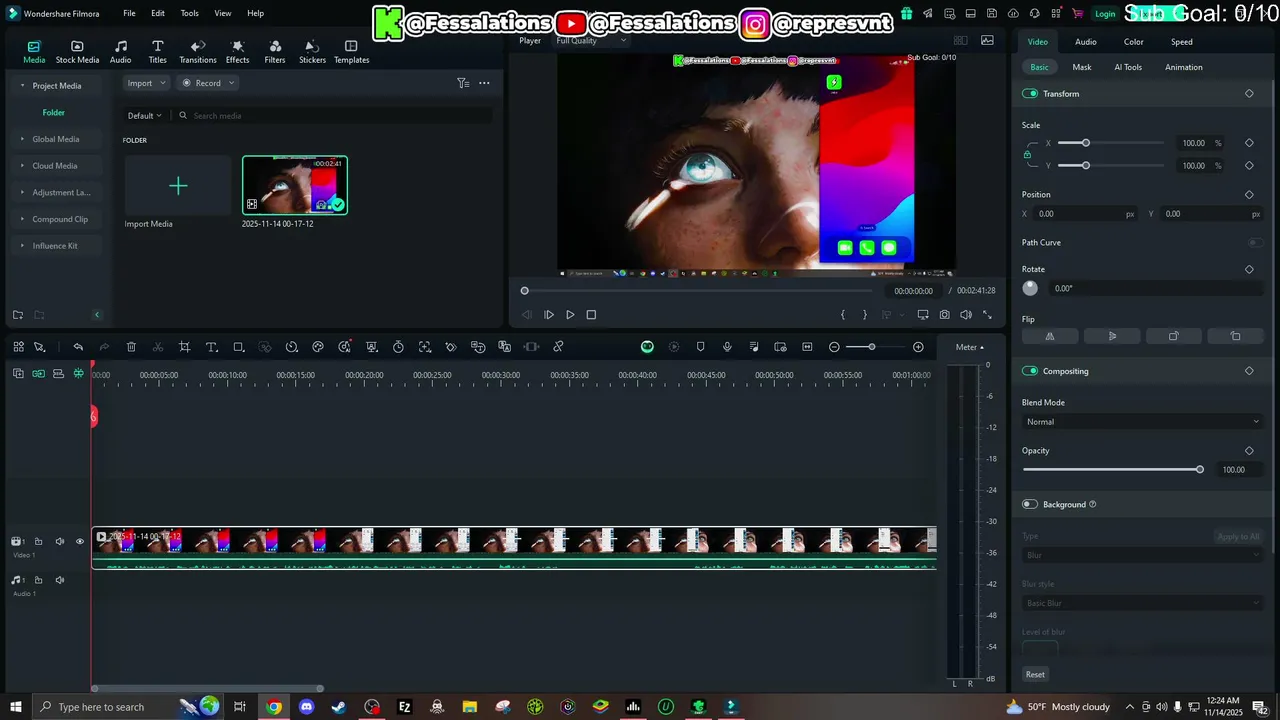Open the File menu
Viewport: 1280px width, 720px height.
(129, 13)
